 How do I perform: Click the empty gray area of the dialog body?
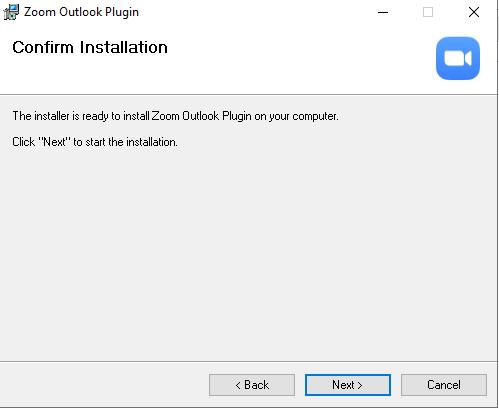(248, 253)
